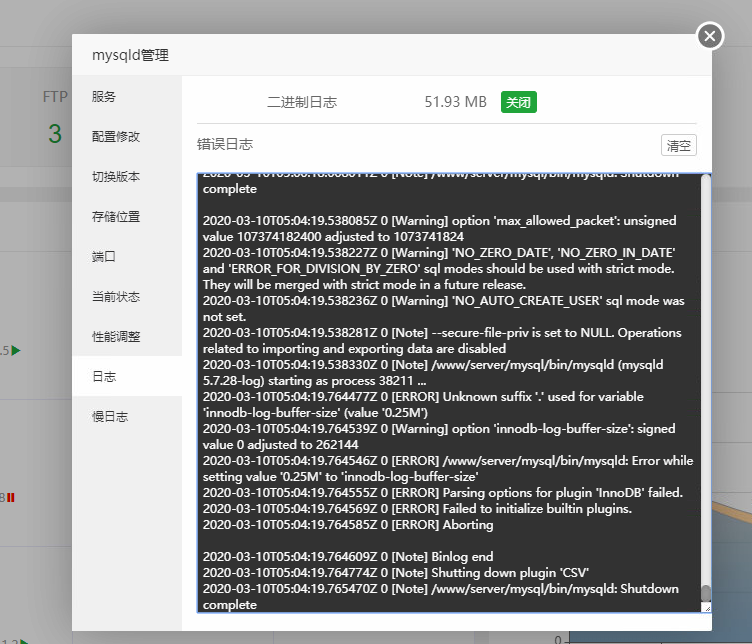This screenshot has height=644, width=752.
Task: Select 切换版本 menu item
Action: tap(116, 176)
